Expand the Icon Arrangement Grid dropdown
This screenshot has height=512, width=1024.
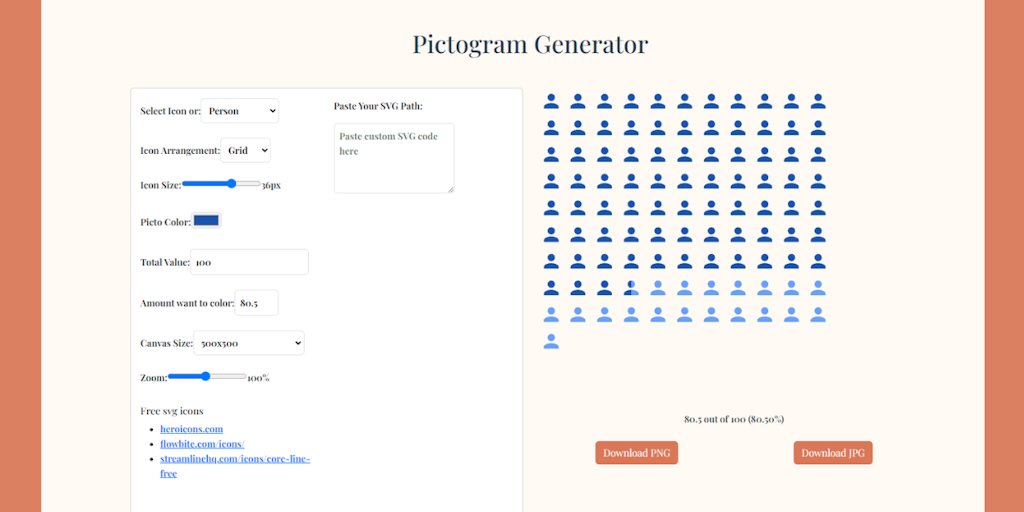coord(245,150)
